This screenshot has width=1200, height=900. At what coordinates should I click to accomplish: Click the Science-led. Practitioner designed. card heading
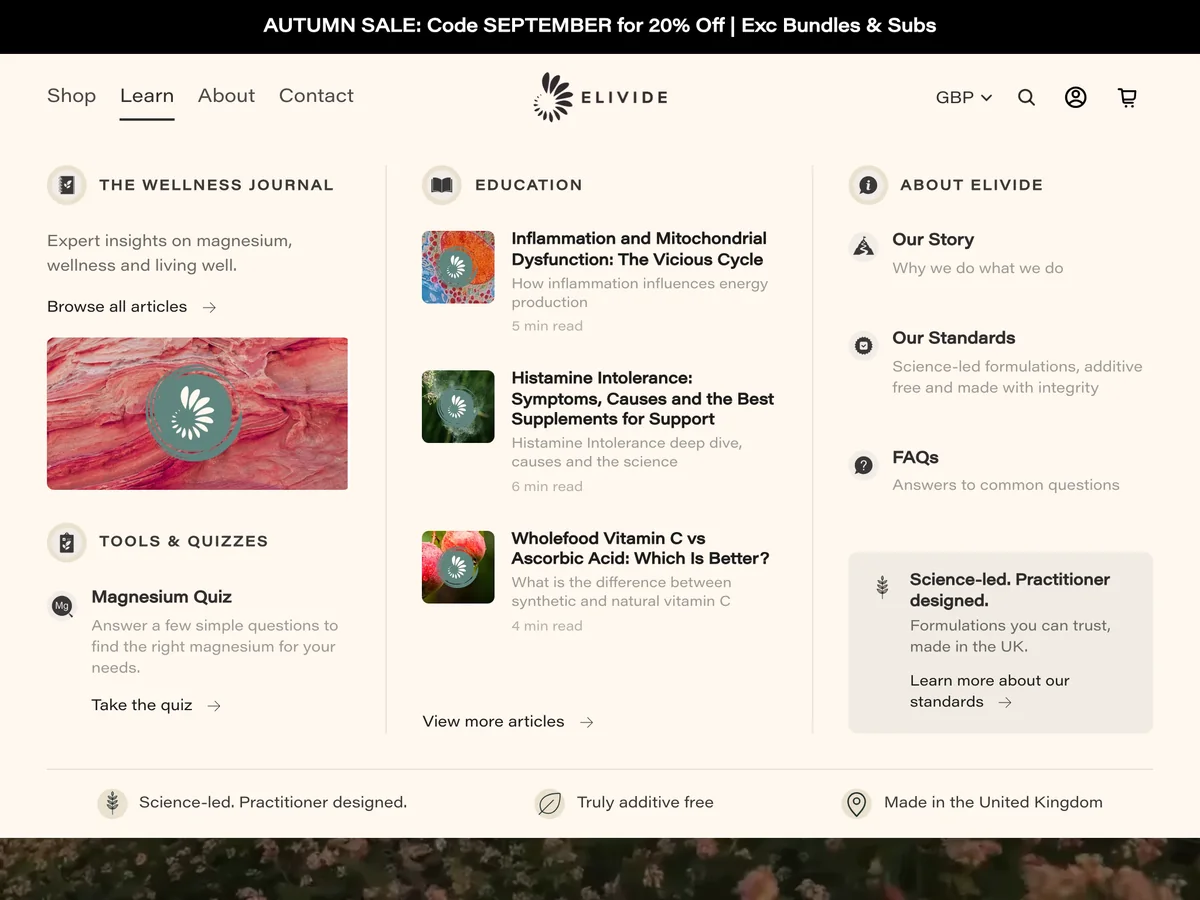tap(1010, 590)
